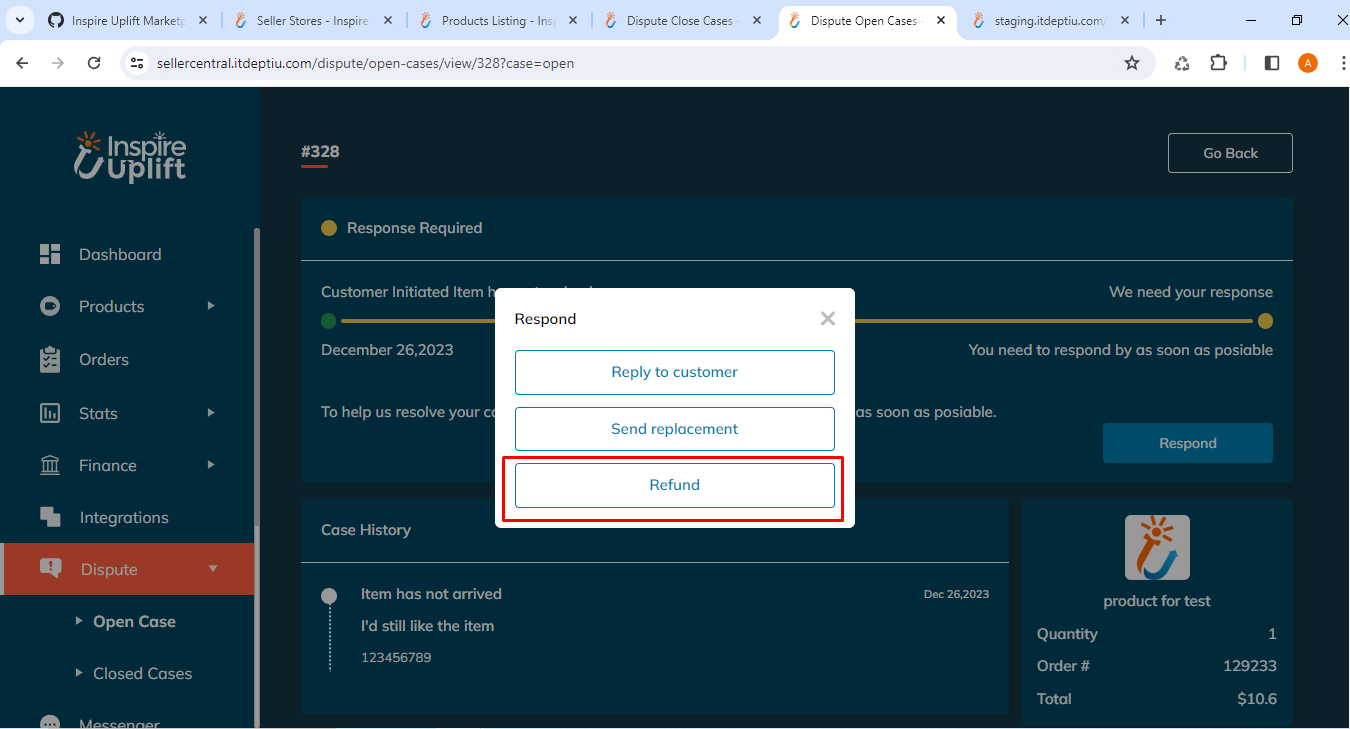This screenshot has height=729, width=1350.
Task: Click Reply to customer button
Action: [x=674, y=372]
